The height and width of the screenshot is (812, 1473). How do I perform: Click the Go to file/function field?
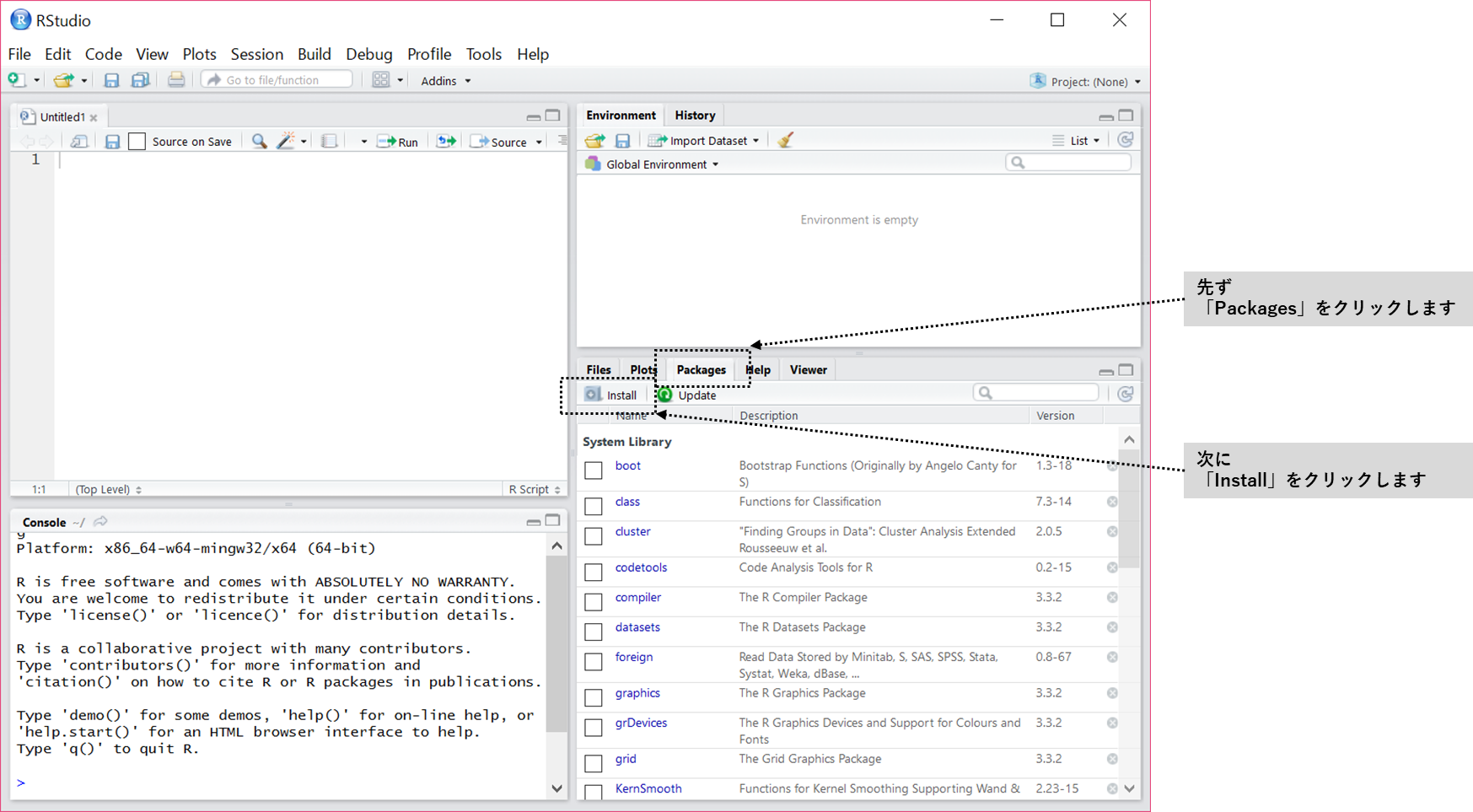pyautogui.click(x=277, y=80)
